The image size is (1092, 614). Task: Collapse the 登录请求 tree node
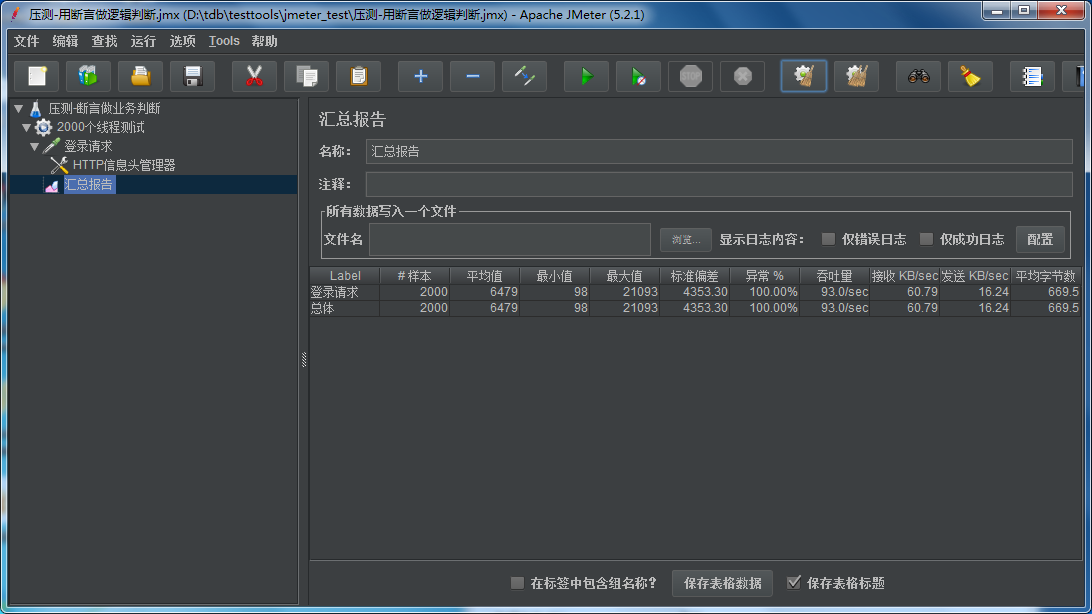tap(34, 146)
